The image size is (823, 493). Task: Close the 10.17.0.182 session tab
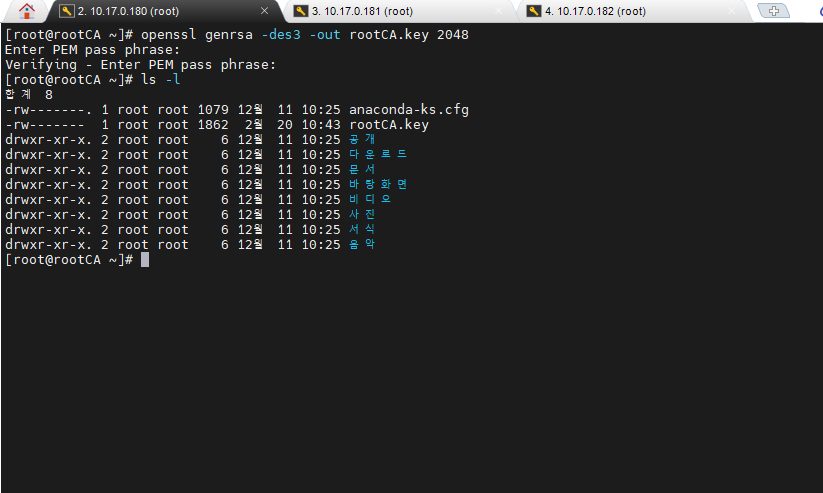click(x=731, y=11)
